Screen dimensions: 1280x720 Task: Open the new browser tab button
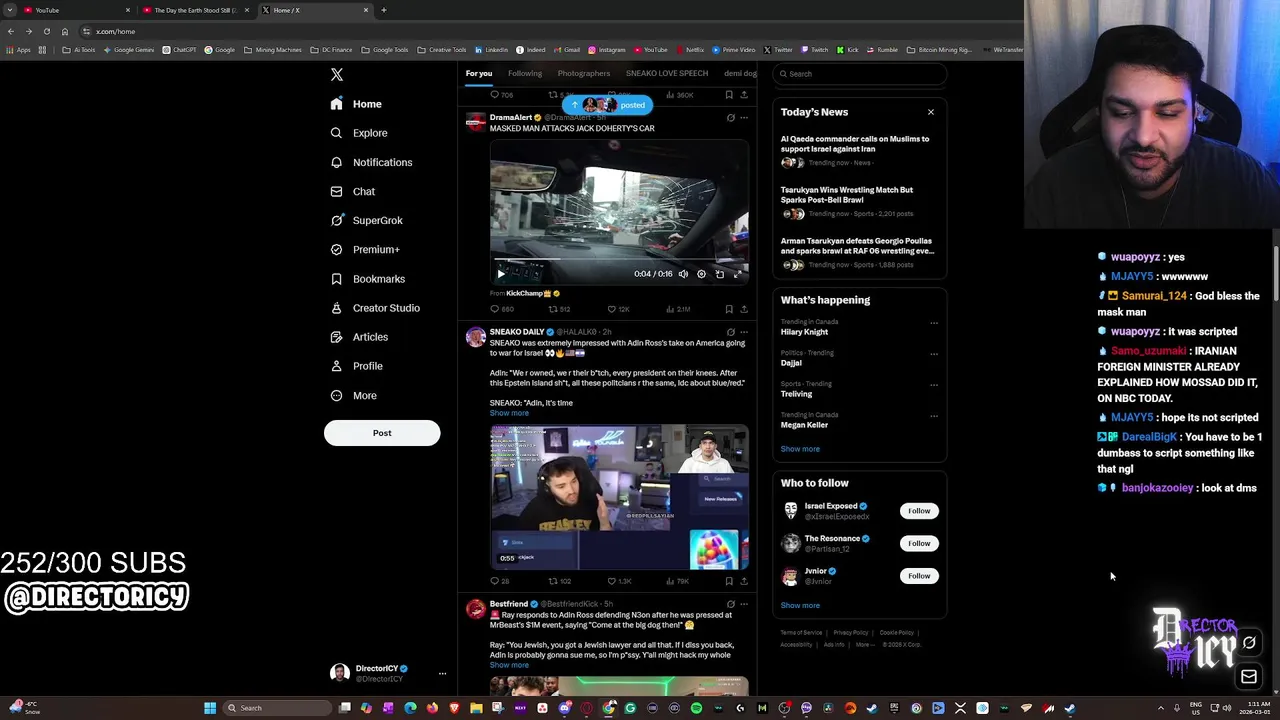pyautogui.click(x=384, y=10)
